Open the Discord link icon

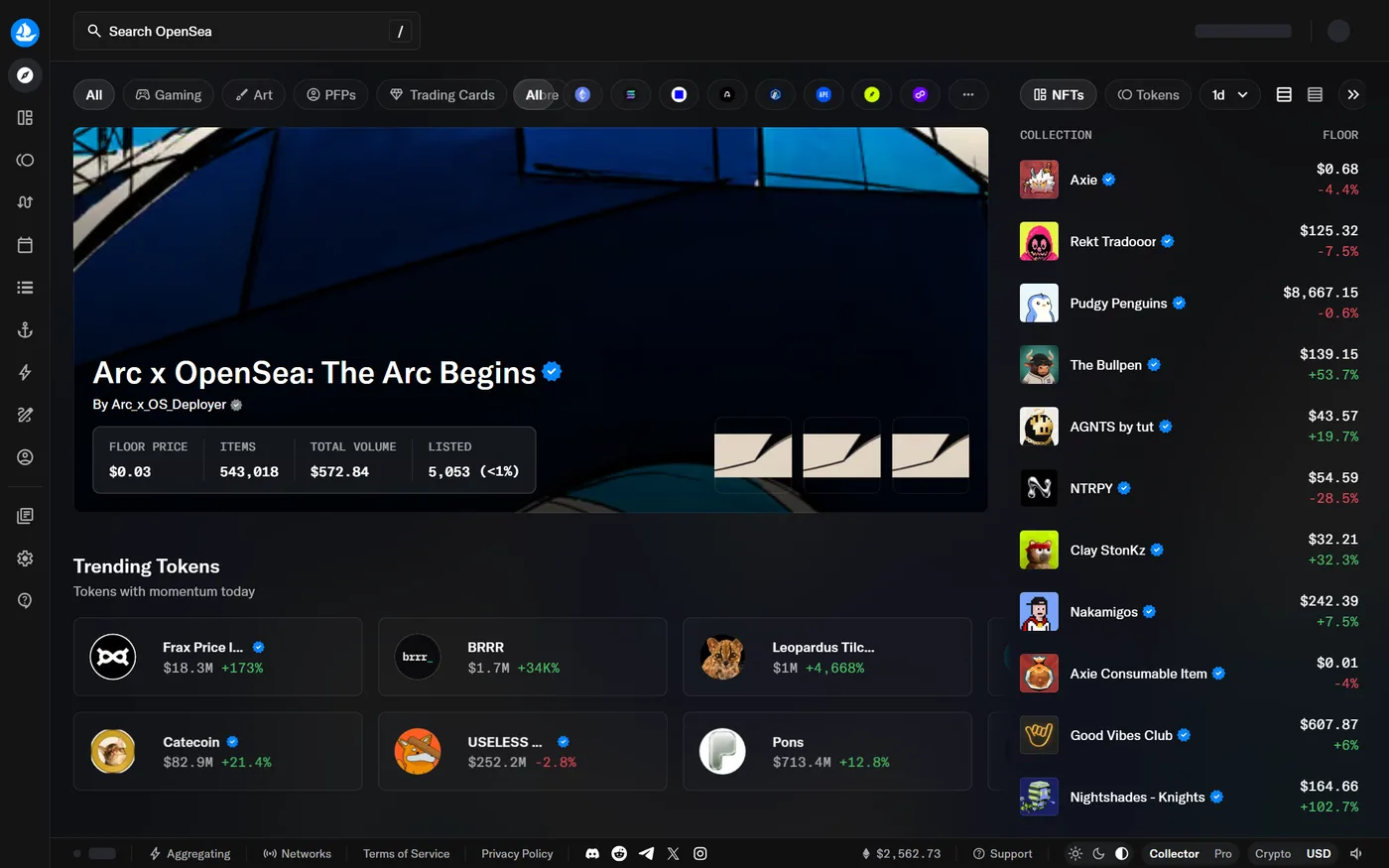tap(592, 853)
